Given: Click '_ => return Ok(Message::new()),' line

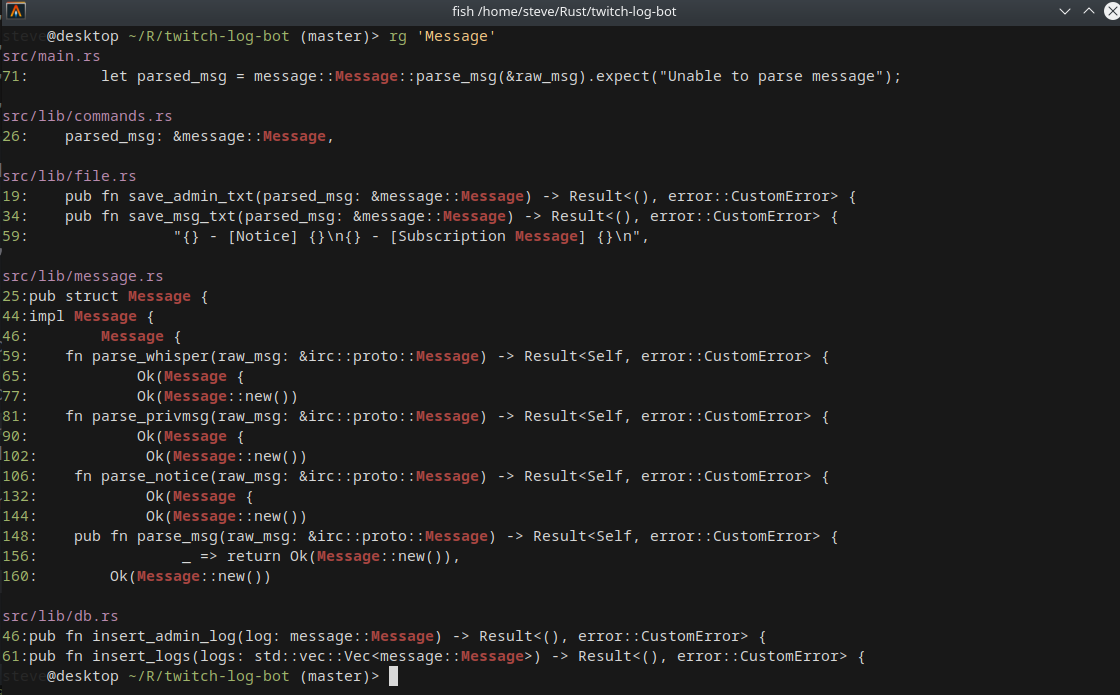Looking at the screenshot, I should 231,556.
